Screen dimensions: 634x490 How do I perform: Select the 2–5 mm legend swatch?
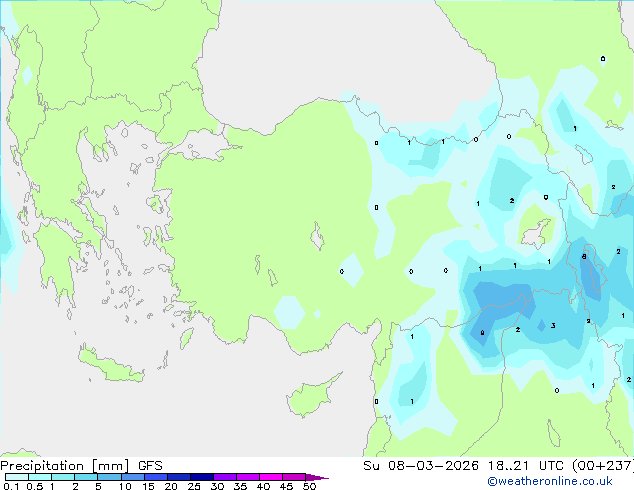click(86, 477)
